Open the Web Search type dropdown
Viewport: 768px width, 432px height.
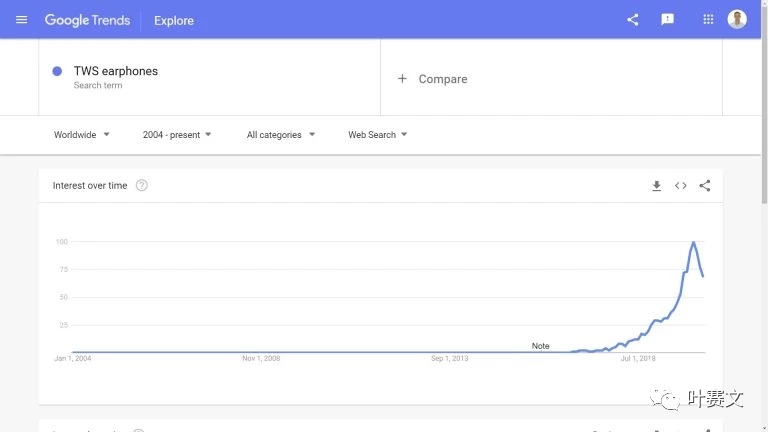pos(378,135)
